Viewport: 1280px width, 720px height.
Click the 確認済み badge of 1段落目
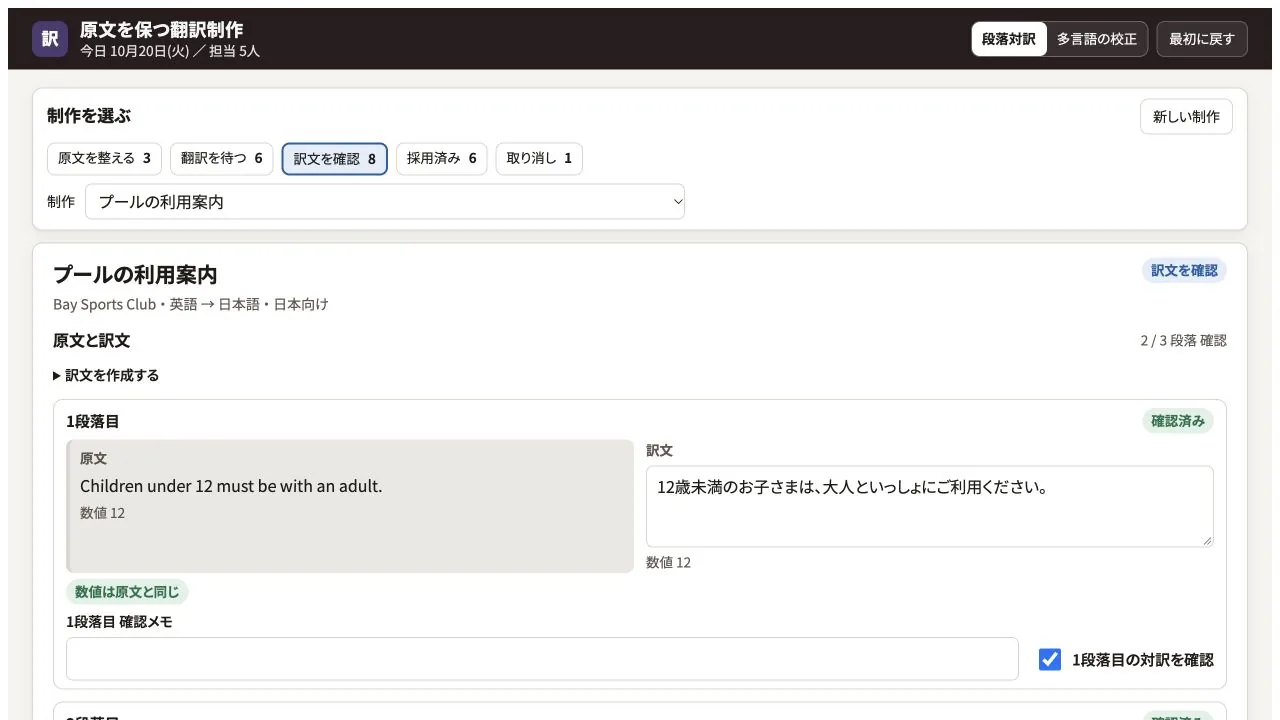(1178, 421)
